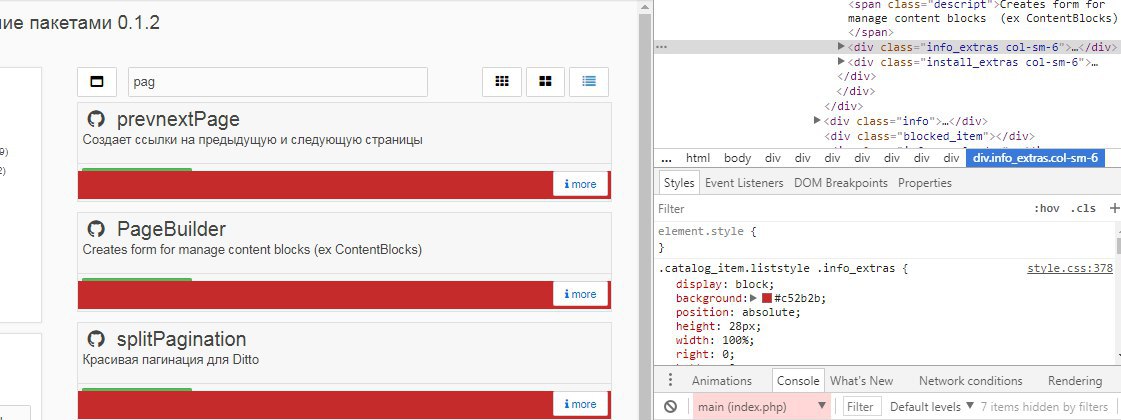1121x420 pixels.
Task: Click the position: absolute declaration
Action: coord(739,312)
